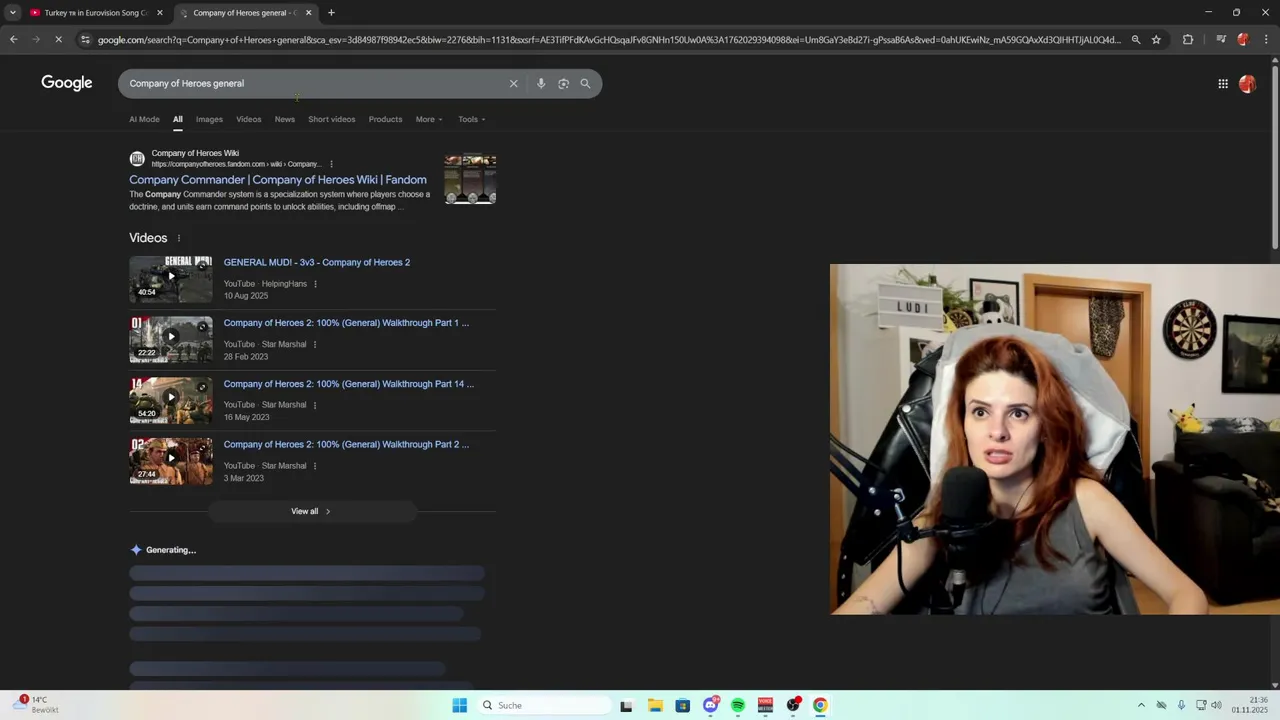Open the Google apps grid
Image resolution: width=1280 pixels, height=720 pixels.
pyautogui.click(x=1223, y=84)
